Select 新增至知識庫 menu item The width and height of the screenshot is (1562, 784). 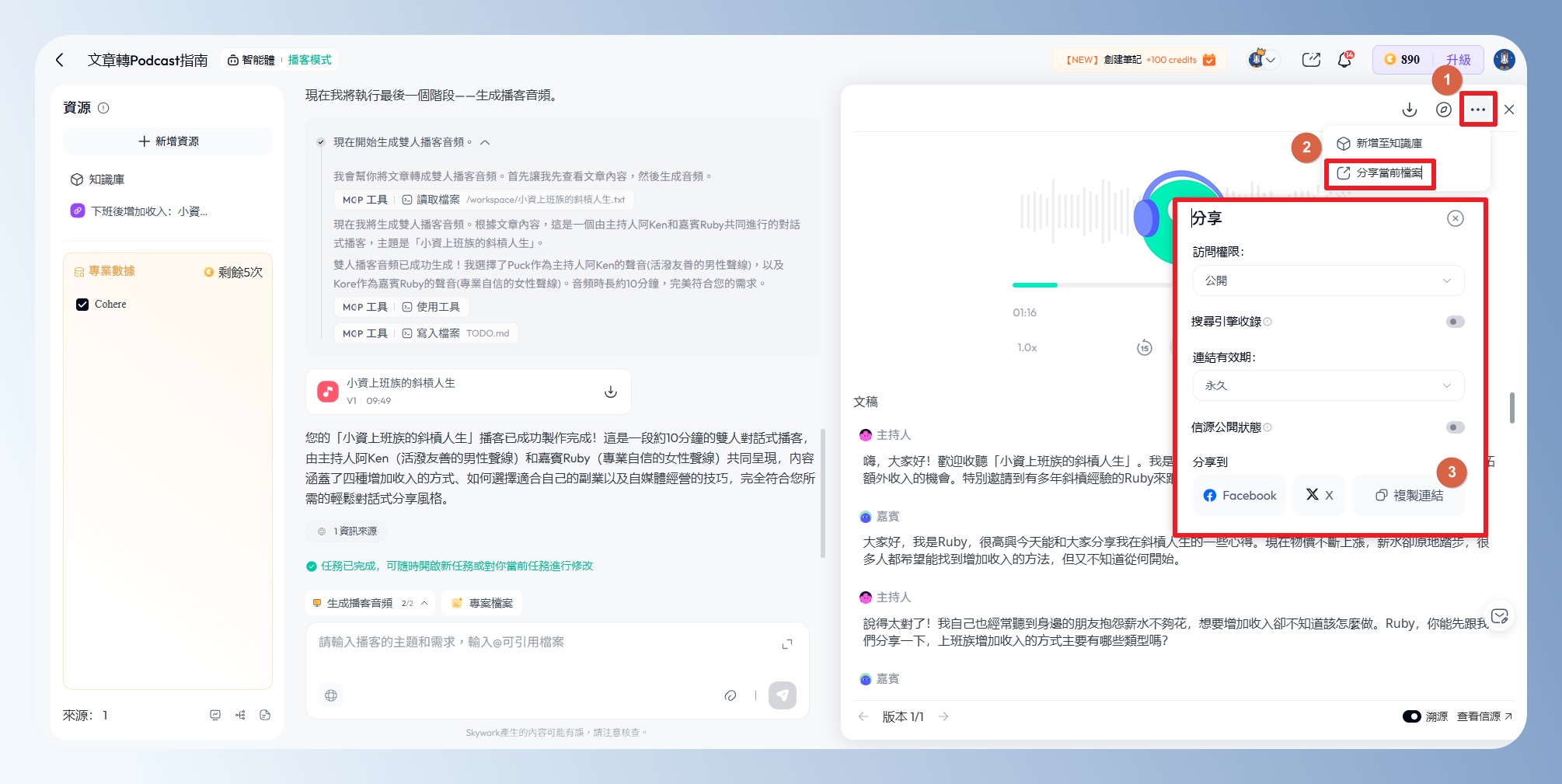(1388, 144)
